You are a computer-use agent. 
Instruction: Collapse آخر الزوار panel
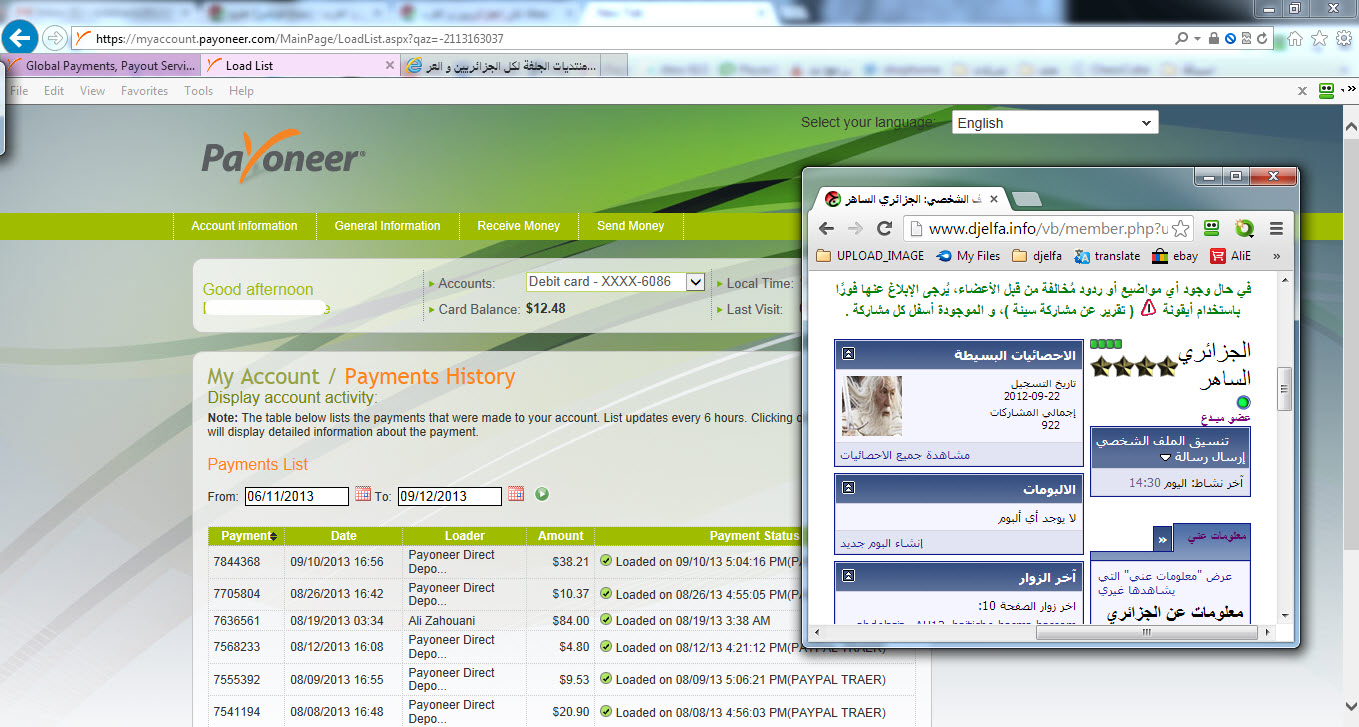coord(848,575)
